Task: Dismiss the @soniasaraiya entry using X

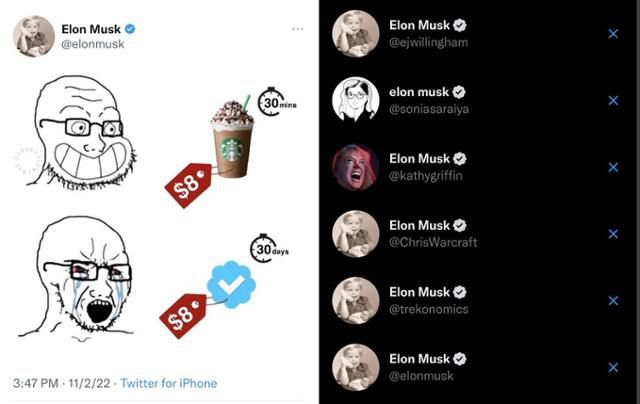Action: [x=613, y=101]
